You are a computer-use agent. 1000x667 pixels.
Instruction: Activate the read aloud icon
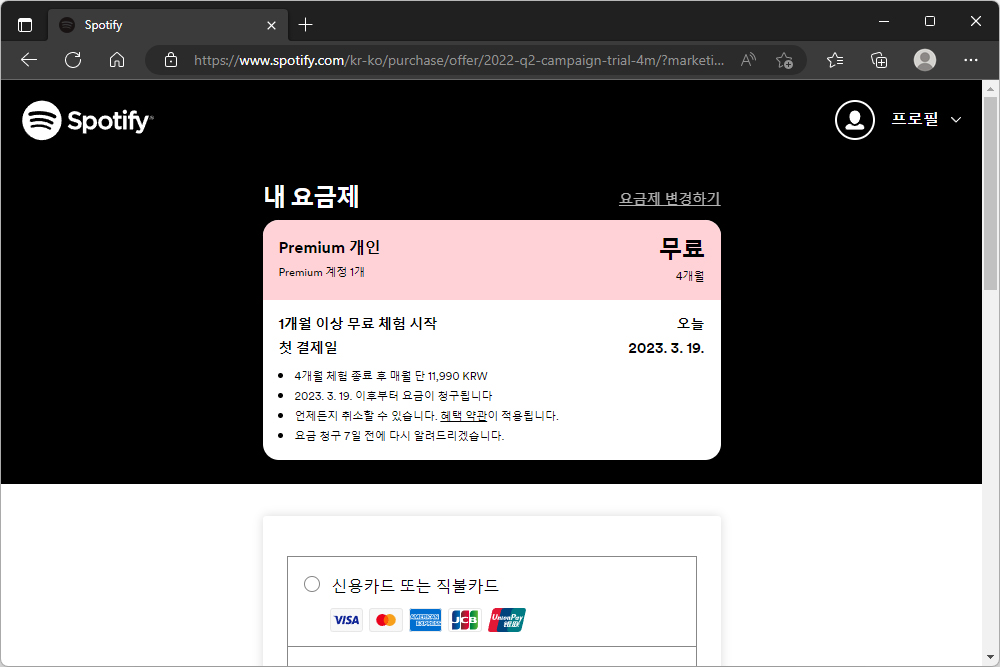[748, 60]
